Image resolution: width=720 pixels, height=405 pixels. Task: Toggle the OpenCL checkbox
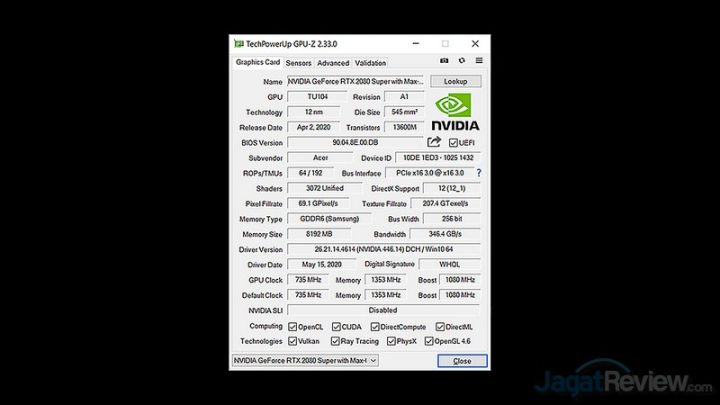[x=292, y=327]
